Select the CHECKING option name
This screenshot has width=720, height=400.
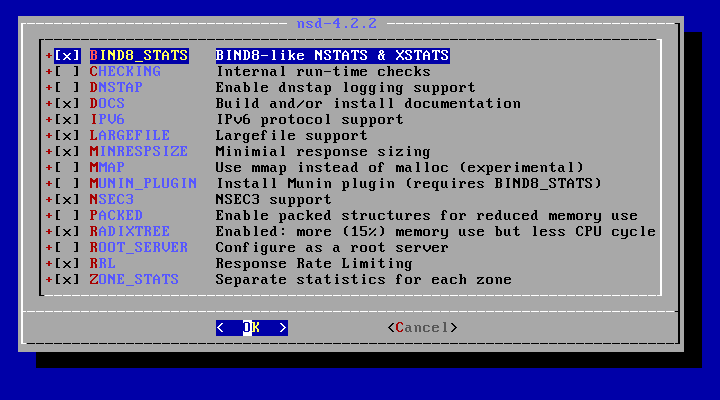tap(125, 72)
